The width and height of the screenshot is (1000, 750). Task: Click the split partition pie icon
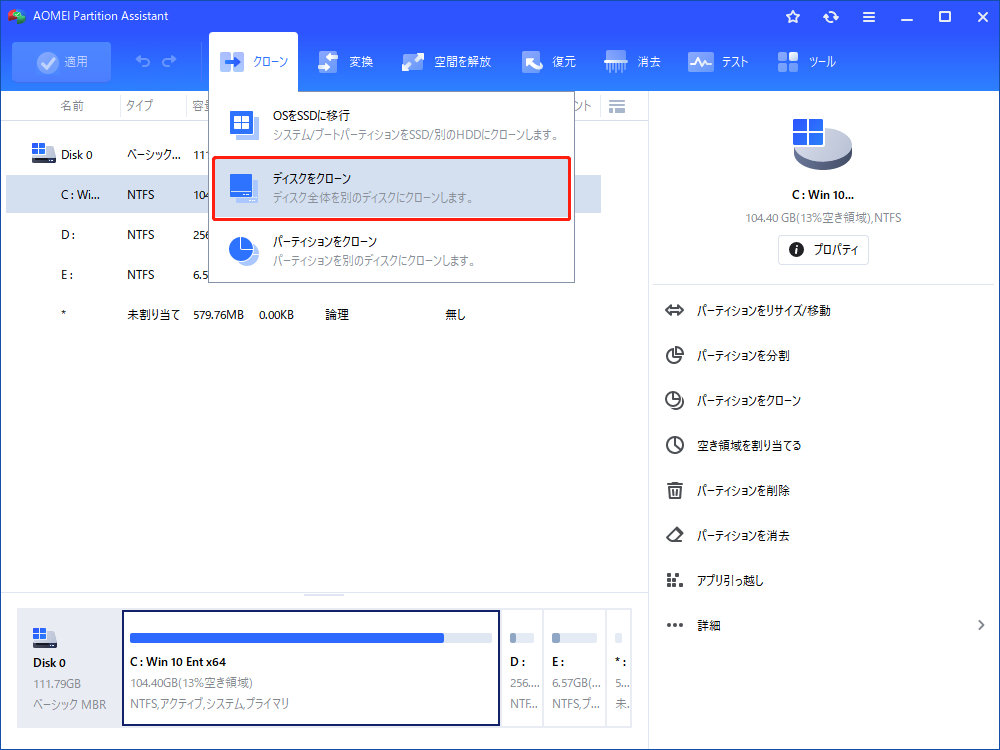click(x=674, y=355)
